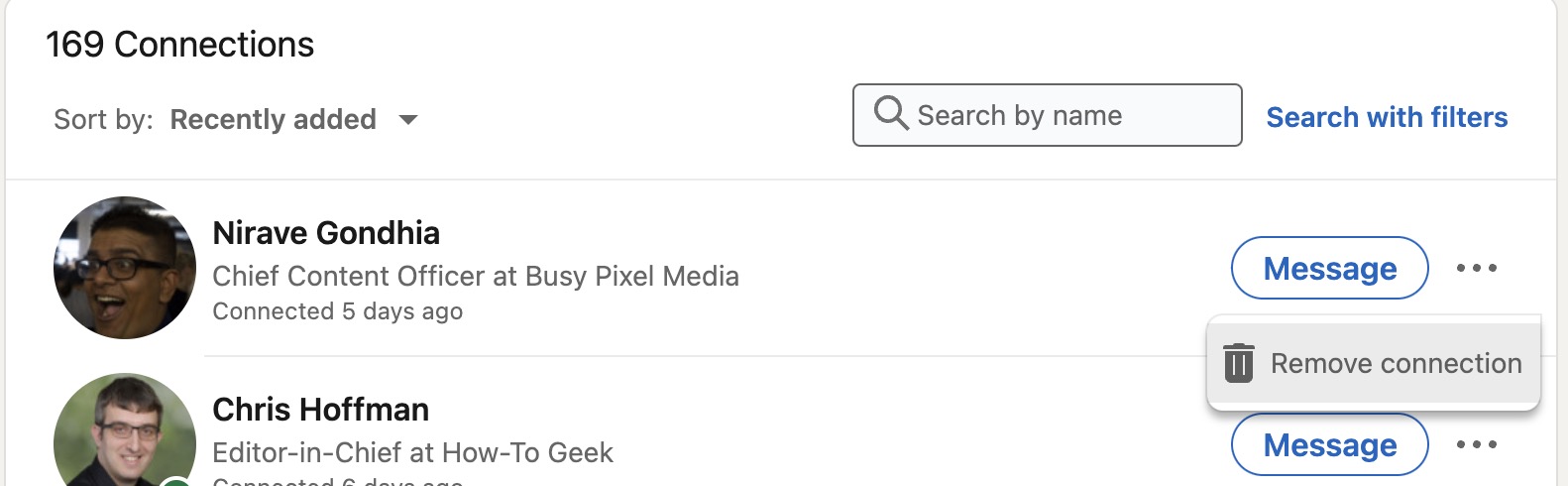
Task: Open more options for Chris Hoffman
Action: (x=1476, y=444)
